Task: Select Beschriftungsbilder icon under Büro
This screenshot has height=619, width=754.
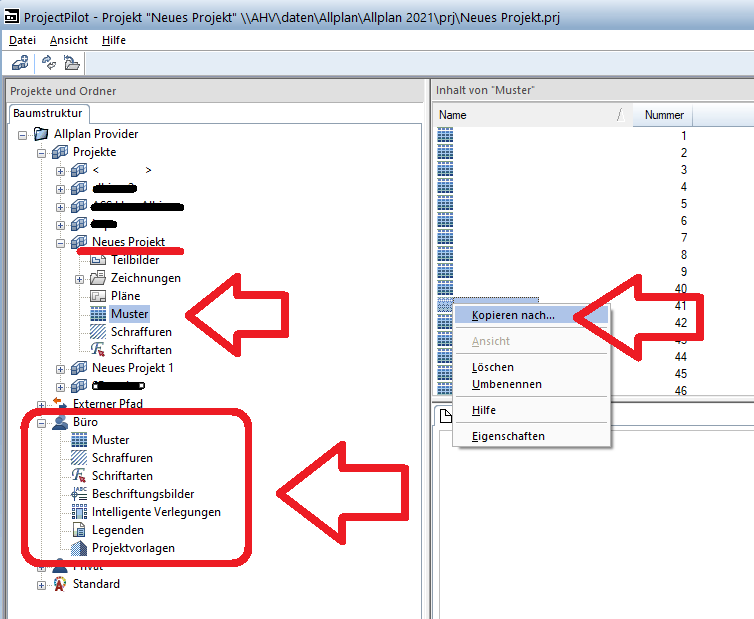Action: coord(79,494)
